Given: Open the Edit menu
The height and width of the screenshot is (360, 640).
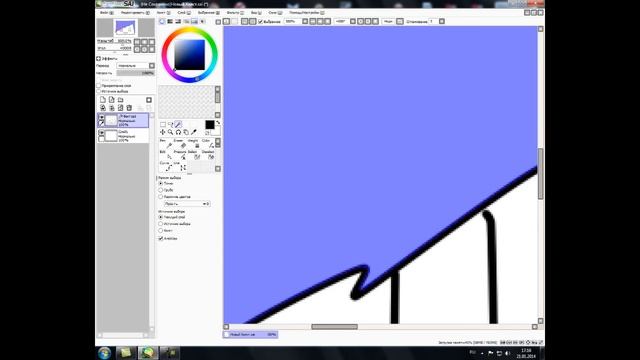Looking at the screenshot, I should point(135,13).
